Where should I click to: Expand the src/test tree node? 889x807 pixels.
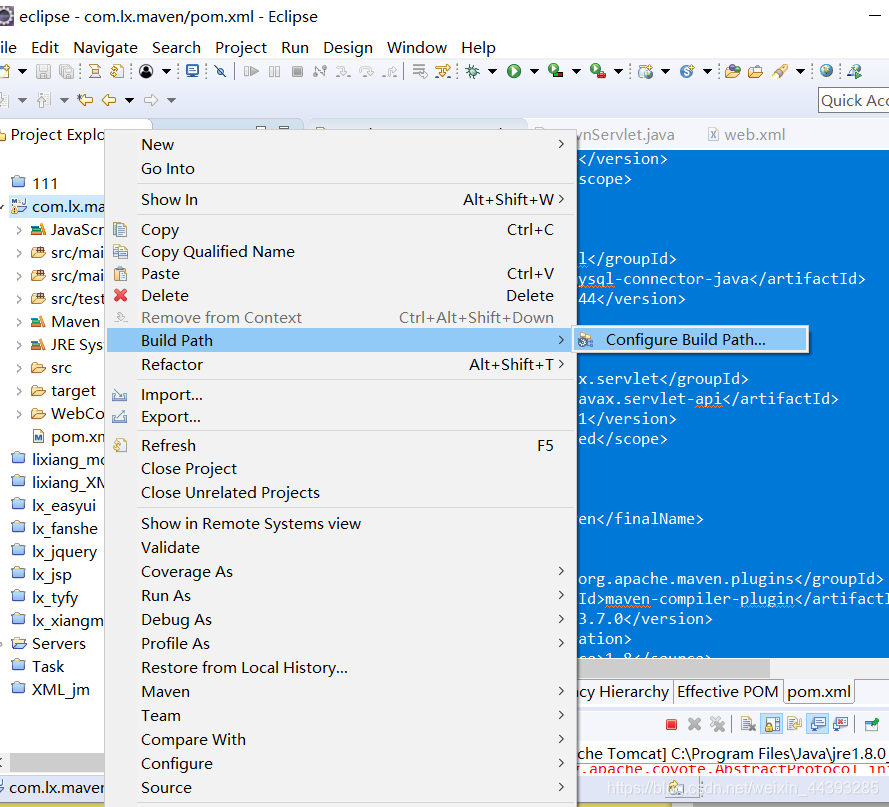[x=19, y=299]
